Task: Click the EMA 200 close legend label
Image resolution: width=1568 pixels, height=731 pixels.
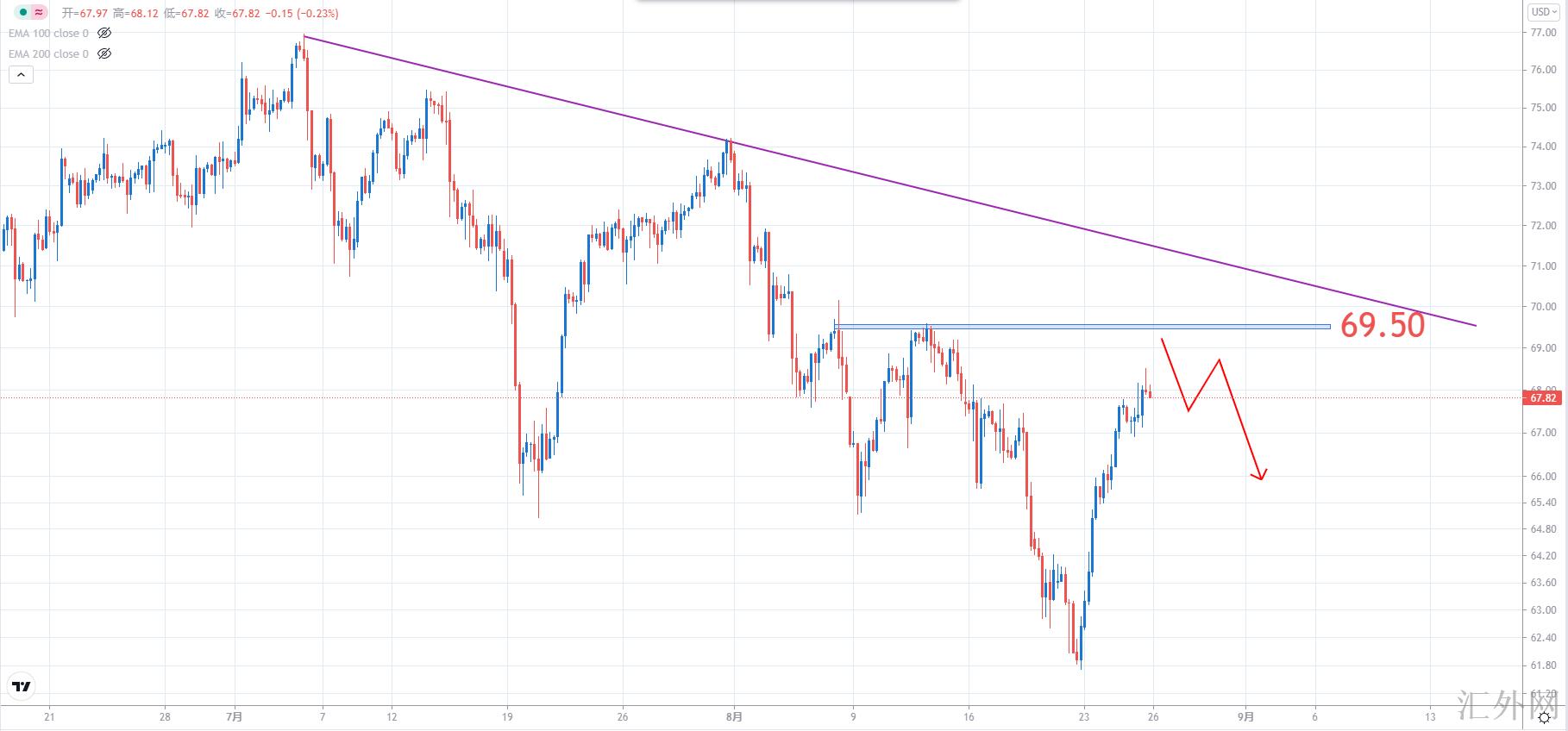Action: (x=48, y=53)
